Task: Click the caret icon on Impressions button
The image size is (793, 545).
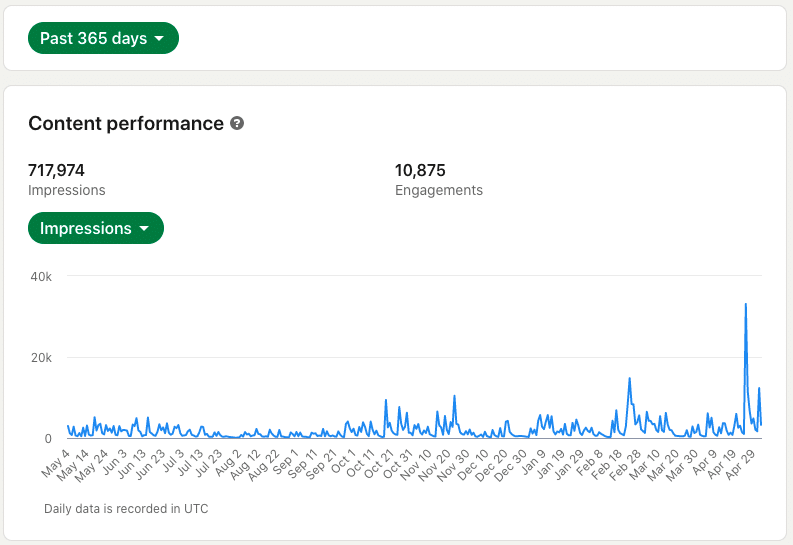Action: click(144, 229)
